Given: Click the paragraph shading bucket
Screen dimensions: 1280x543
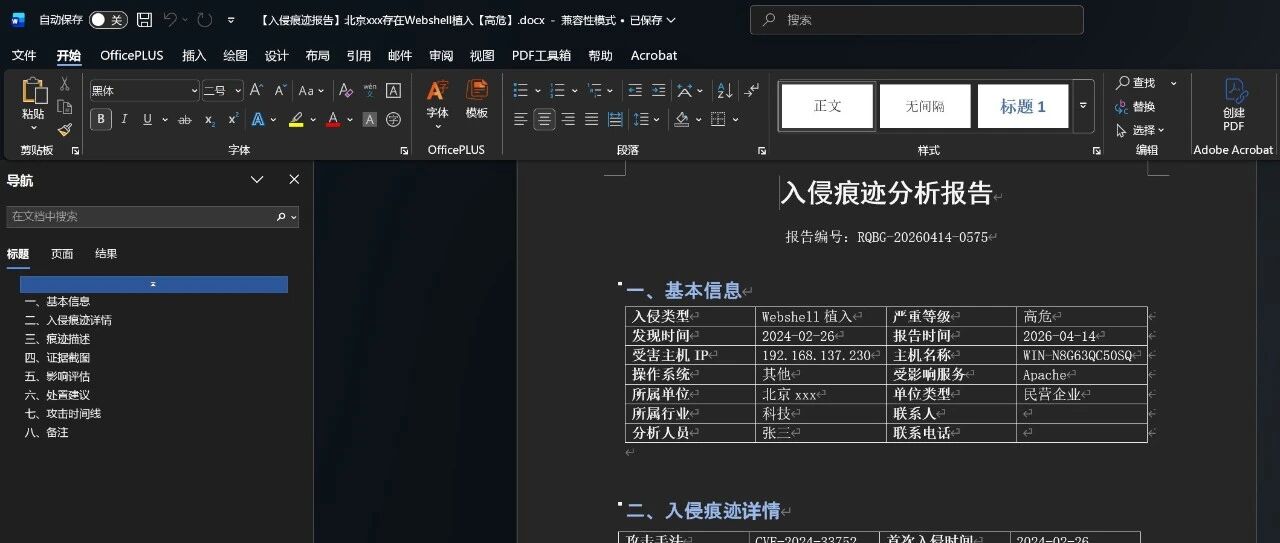Looking at the screenshot, I should (682, 120).
